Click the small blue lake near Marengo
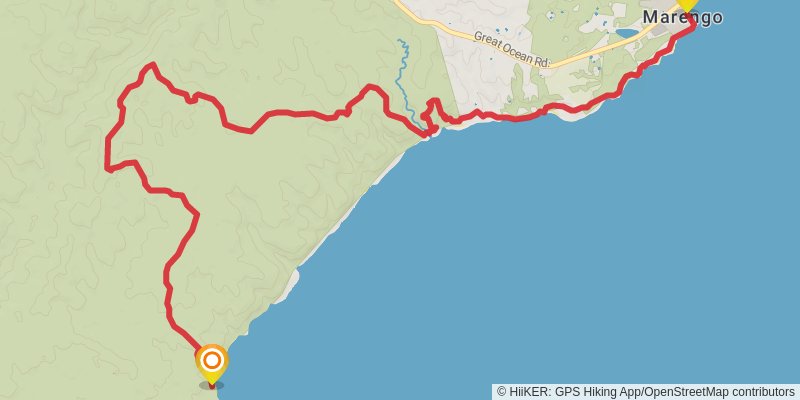 626,33
